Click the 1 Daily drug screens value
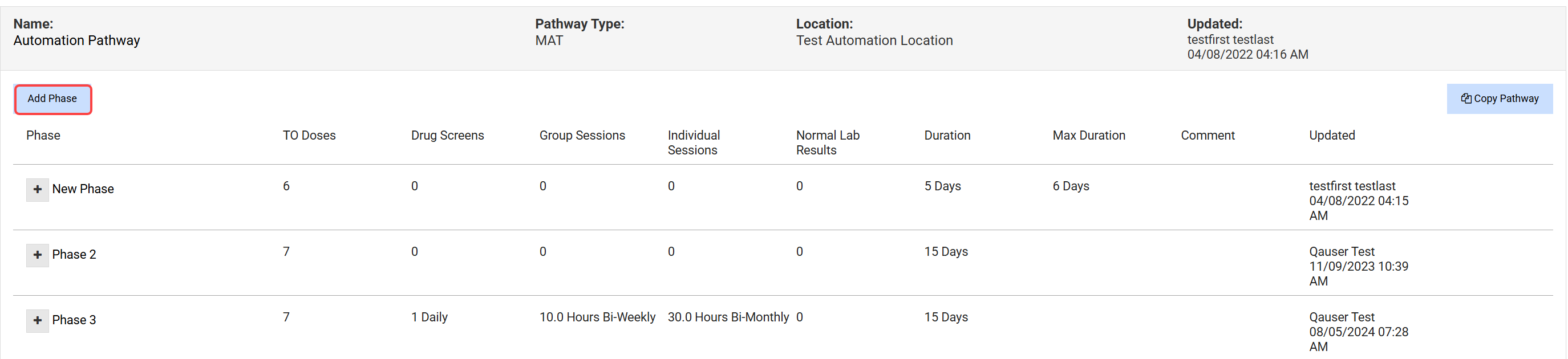The image size is (1568, 359). coord(429,317)
